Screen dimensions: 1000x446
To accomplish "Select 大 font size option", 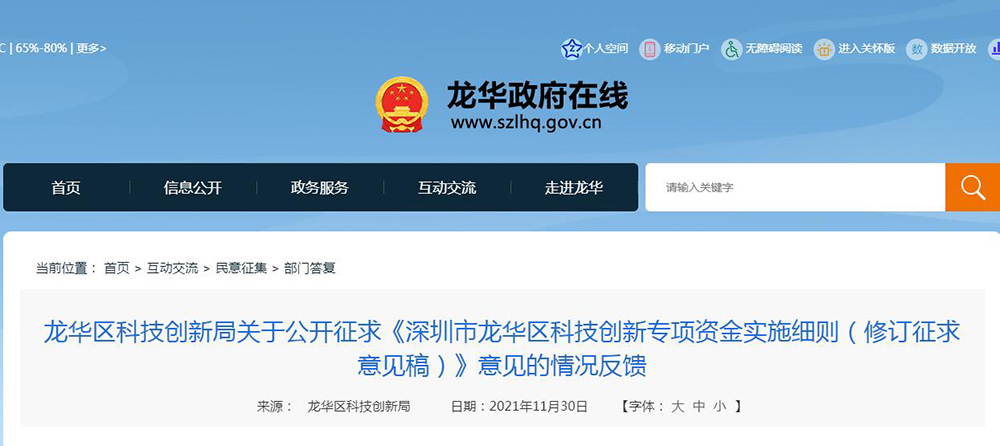I will (677, 406).
